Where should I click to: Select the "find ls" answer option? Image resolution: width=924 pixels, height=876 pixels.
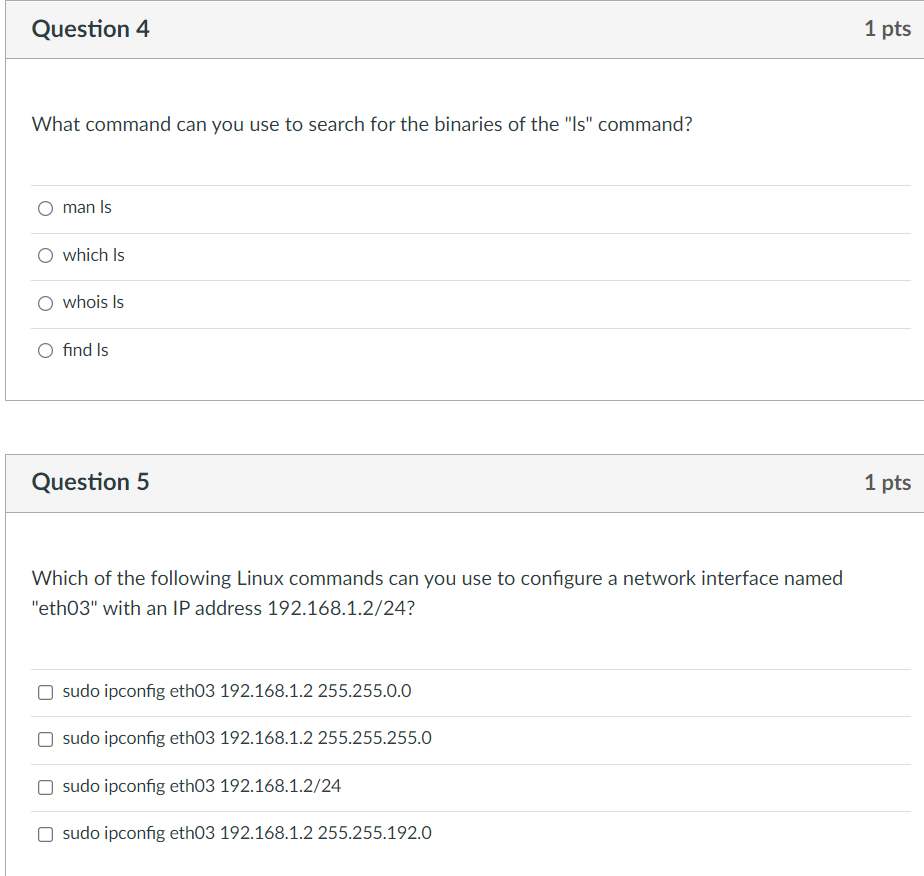pos(45,350)
